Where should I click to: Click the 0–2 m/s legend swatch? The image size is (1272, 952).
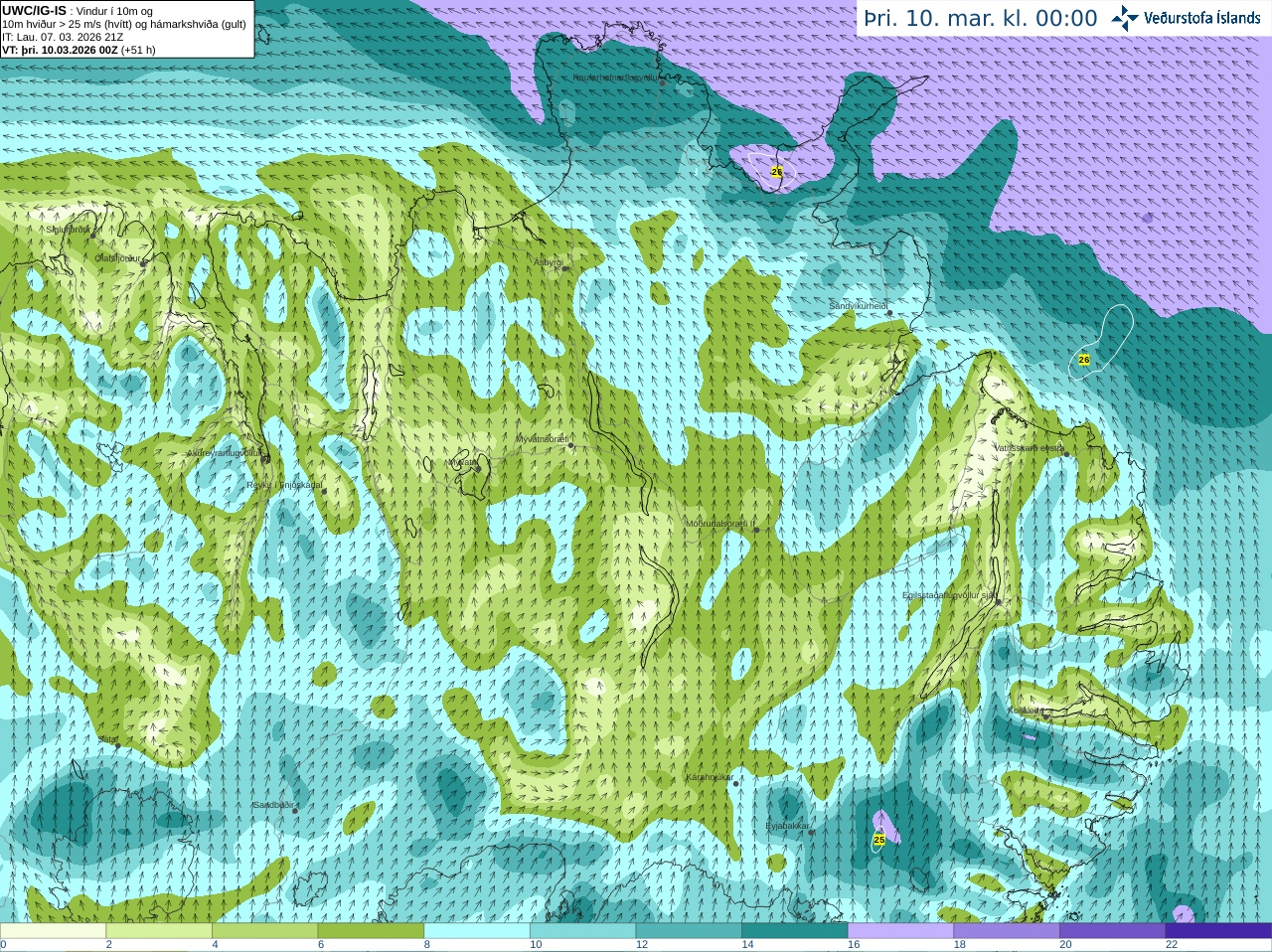click(x=53, y=931)
